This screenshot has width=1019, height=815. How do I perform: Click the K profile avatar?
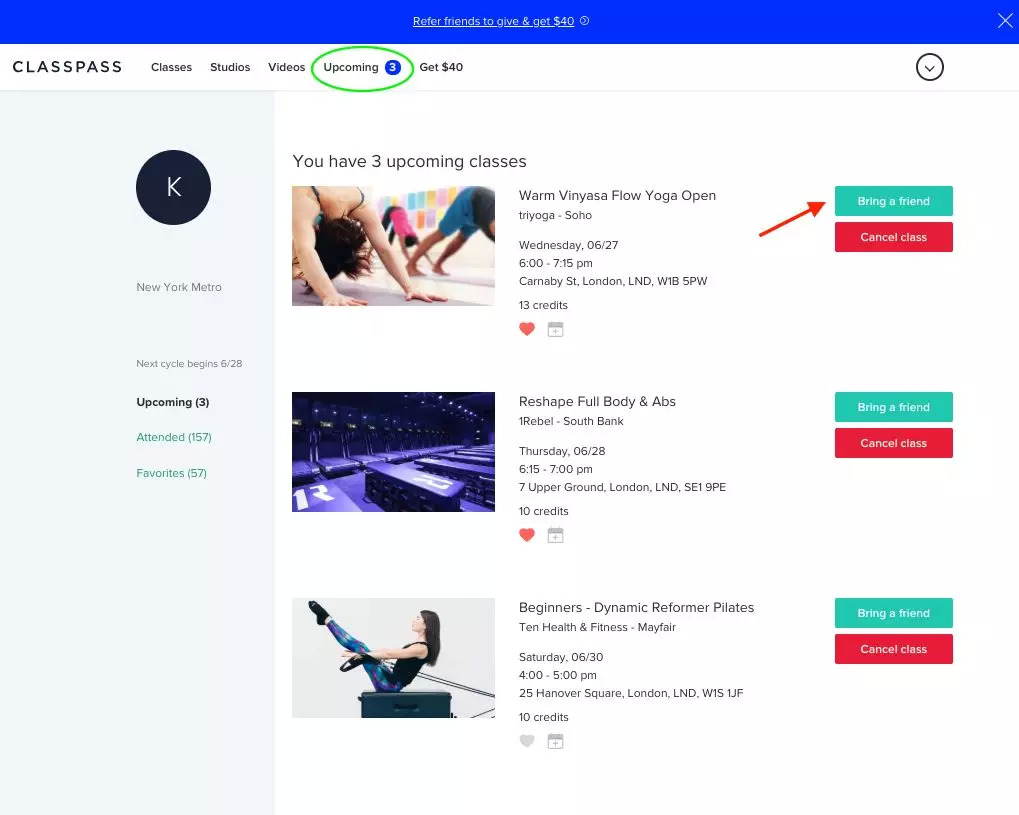coord(174,187)
